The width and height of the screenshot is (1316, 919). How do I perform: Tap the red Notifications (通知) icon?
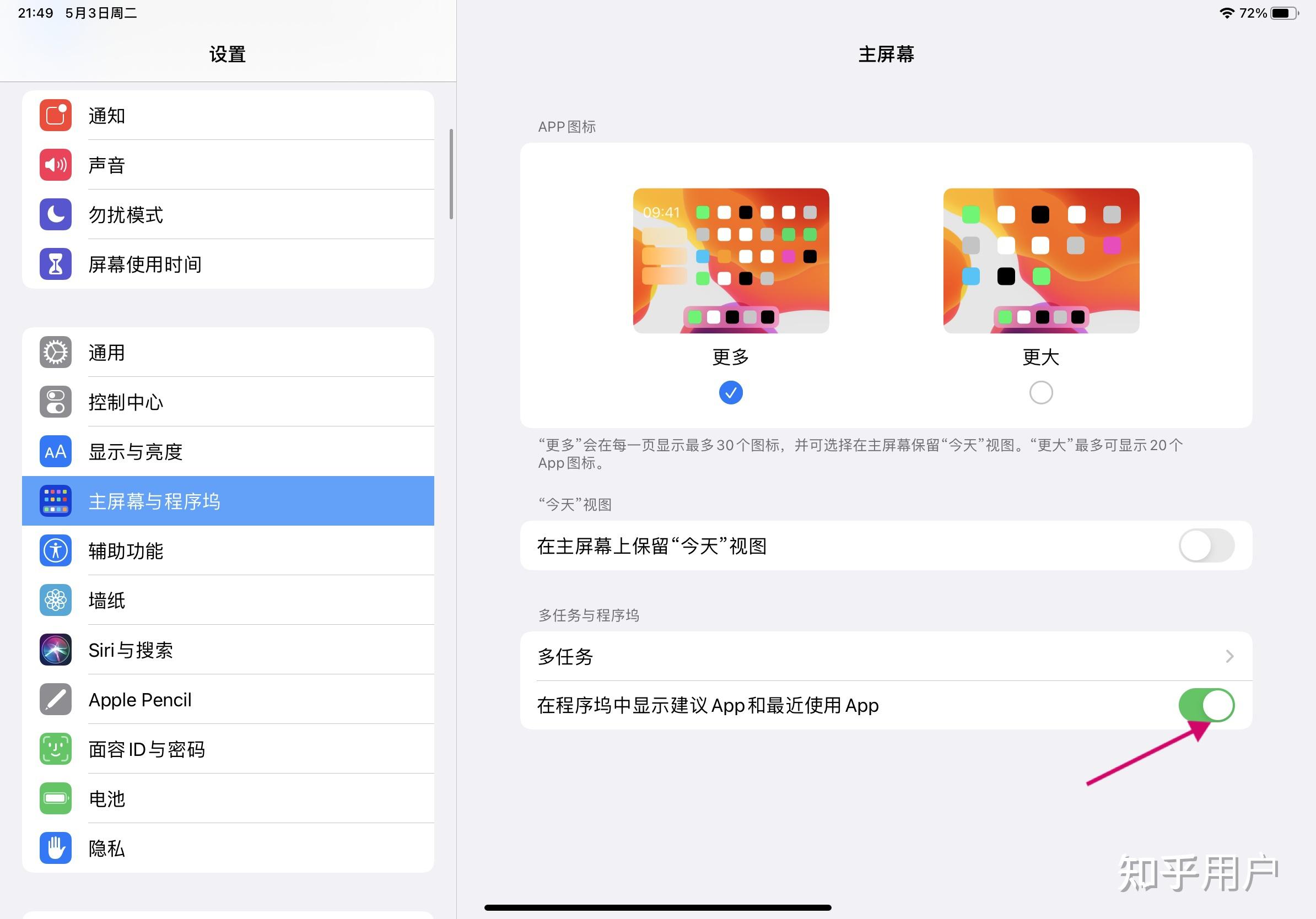56,115
